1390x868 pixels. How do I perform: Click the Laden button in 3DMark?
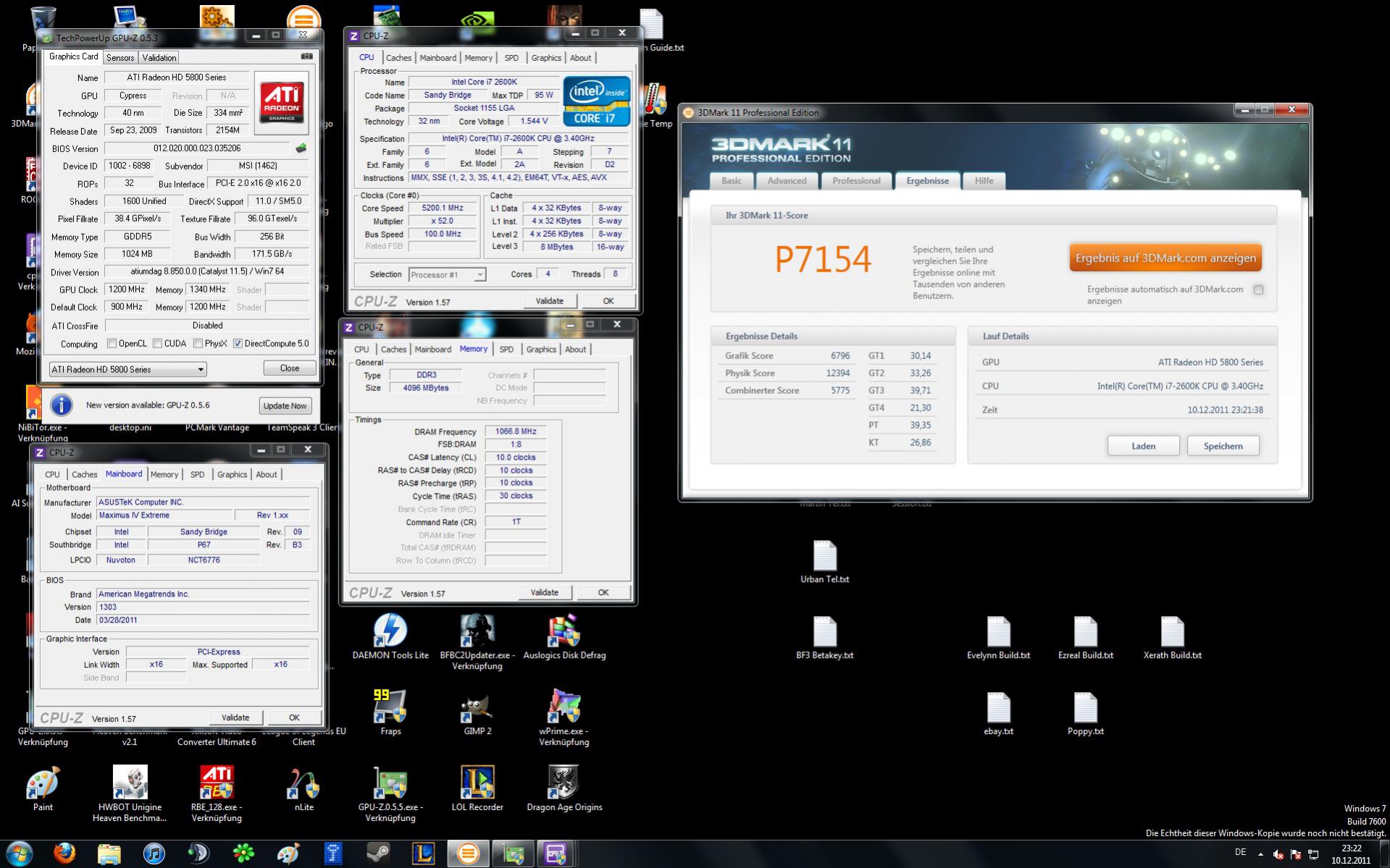(x=1143, y=446)
